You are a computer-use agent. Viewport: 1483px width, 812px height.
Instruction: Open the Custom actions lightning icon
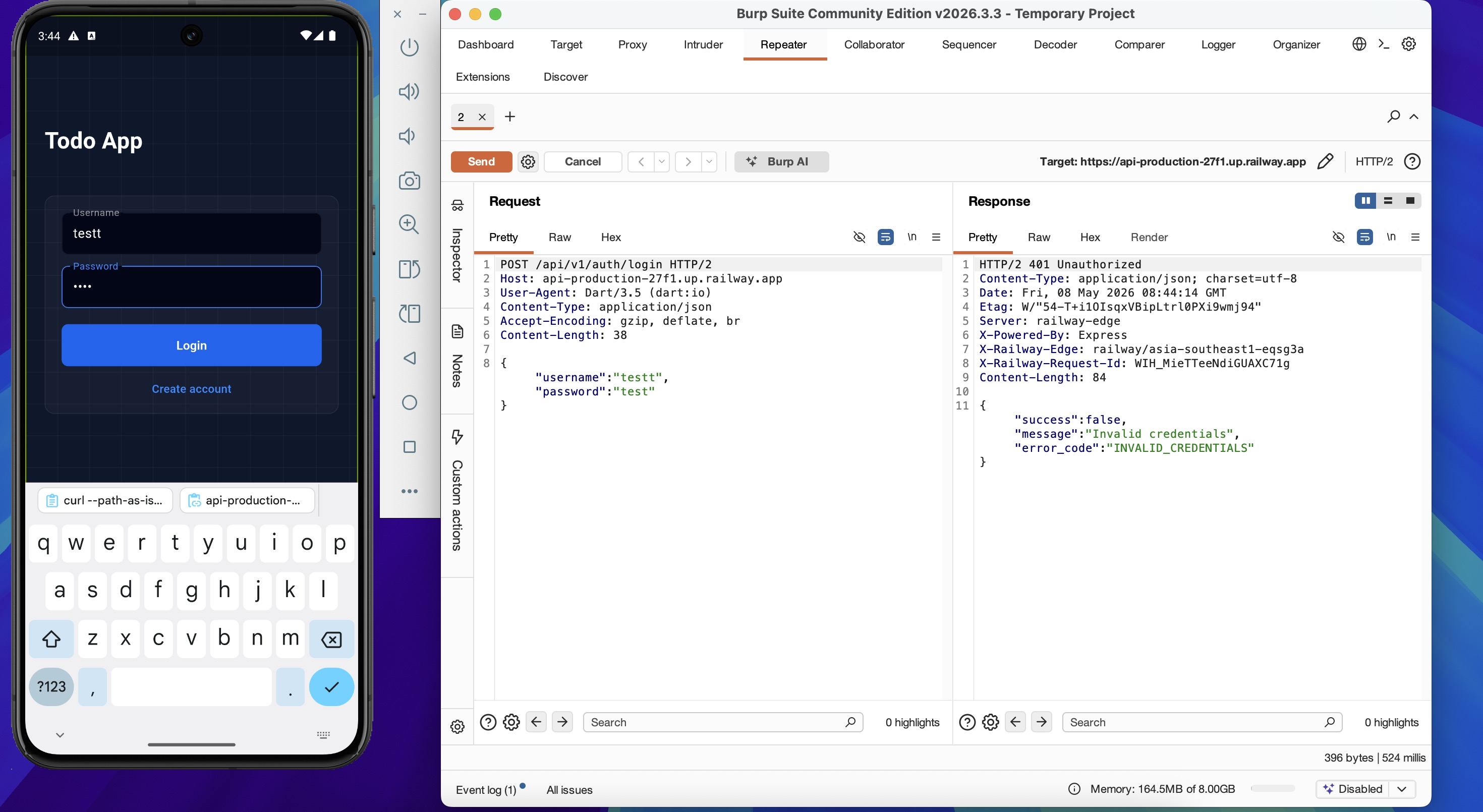(457, 437)
